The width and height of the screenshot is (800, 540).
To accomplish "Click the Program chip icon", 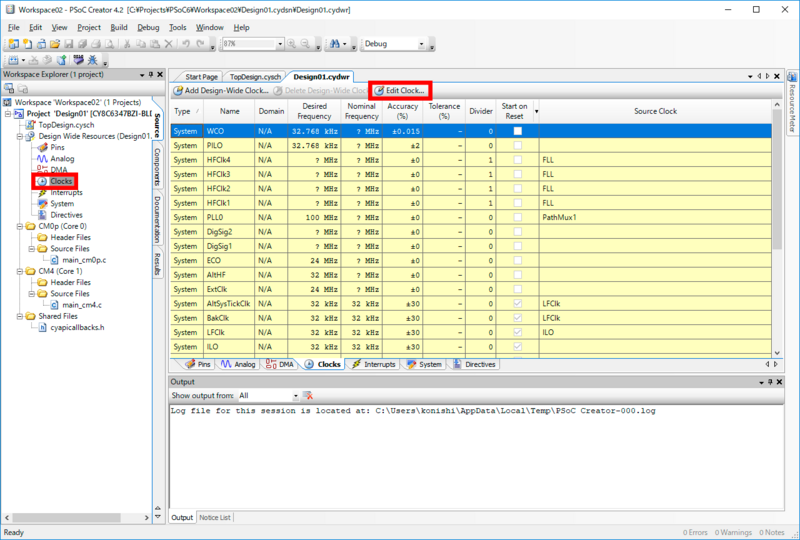I will pos(78,60).
